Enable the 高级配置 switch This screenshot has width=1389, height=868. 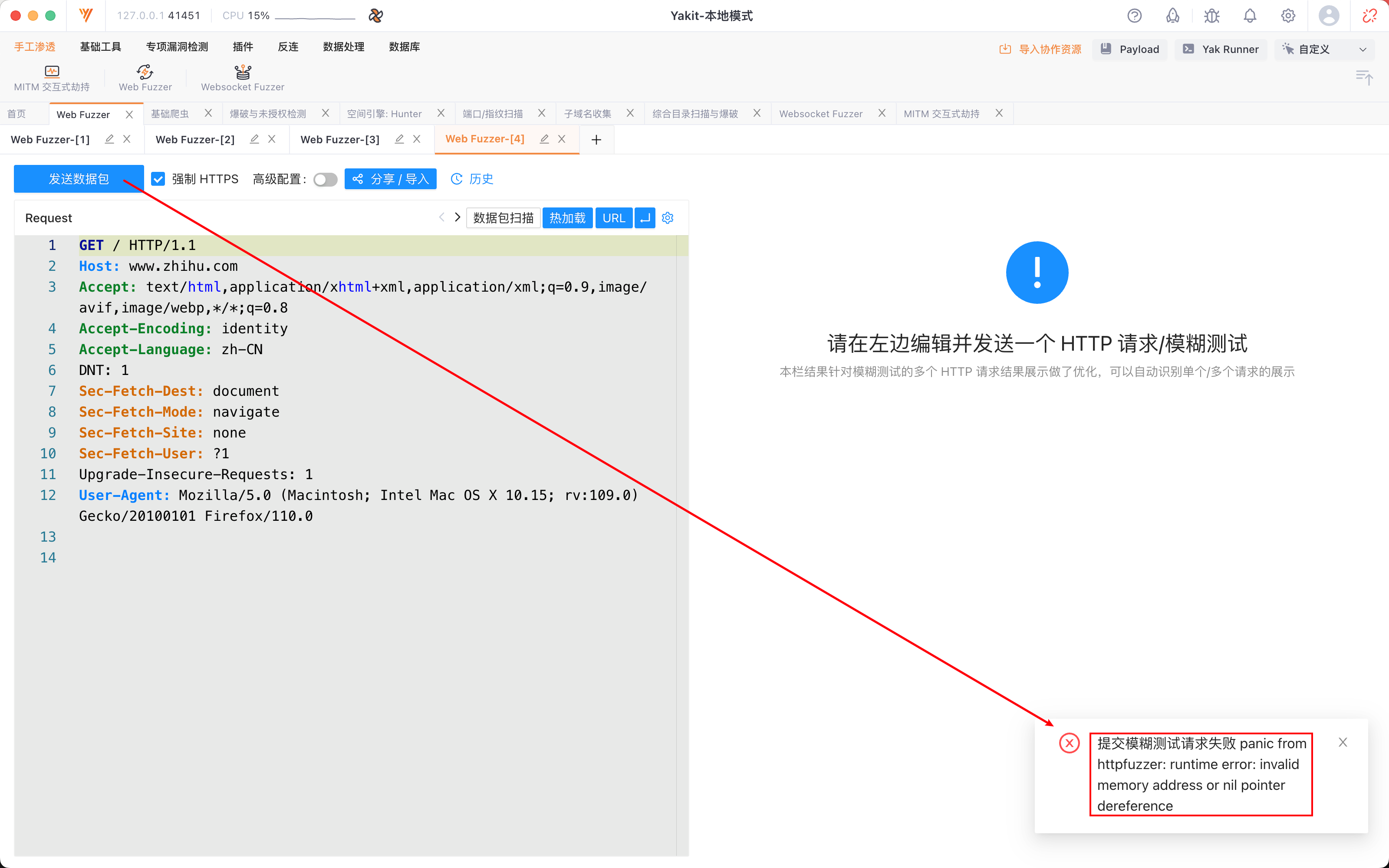pos(325,179)
